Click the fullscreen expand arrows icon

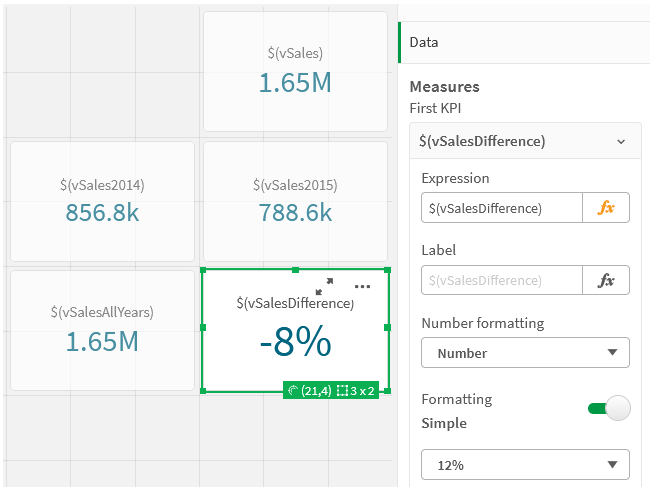(324, 285)
